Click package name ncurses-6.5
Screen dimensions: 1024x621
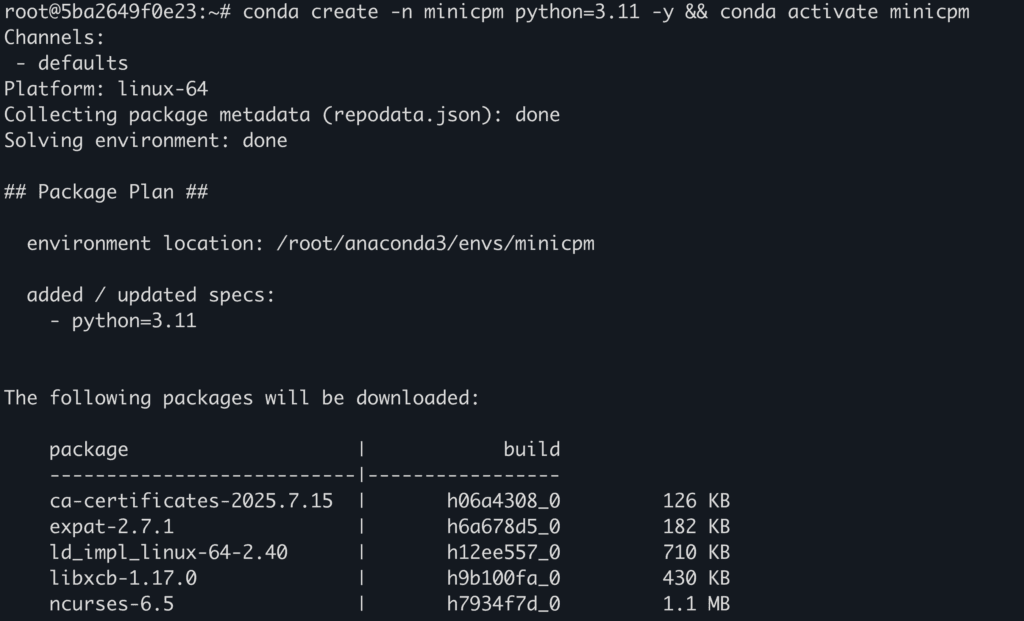click(x=112, y=603)
